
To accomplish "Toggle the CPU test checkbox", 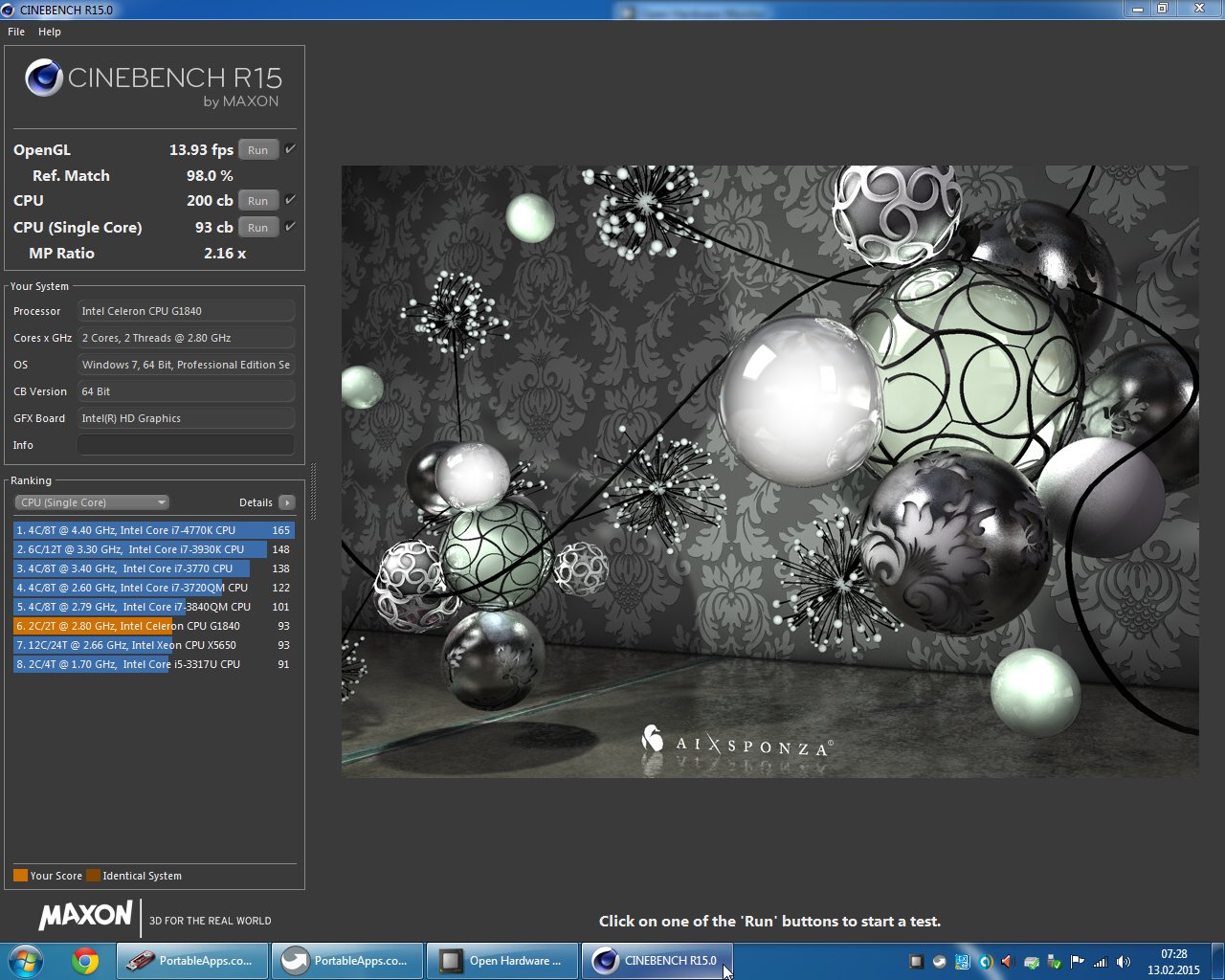I will pos(290,200).
